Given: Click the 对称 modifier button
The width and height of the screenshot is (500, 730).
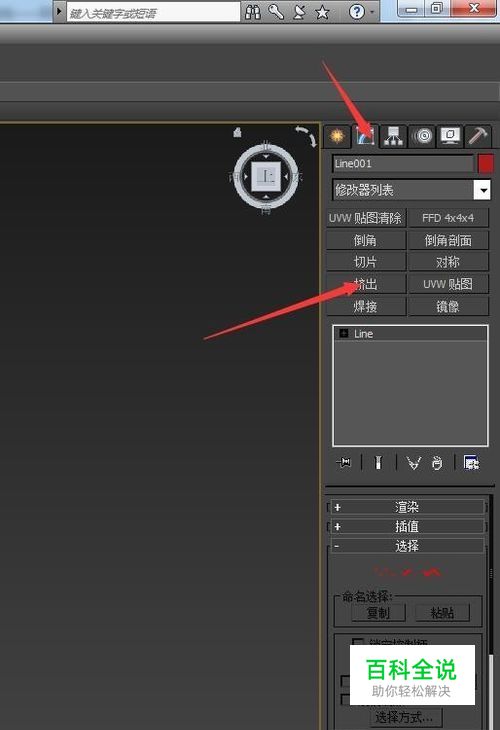Looking at the screenshot, I should (x=448, y=262).
